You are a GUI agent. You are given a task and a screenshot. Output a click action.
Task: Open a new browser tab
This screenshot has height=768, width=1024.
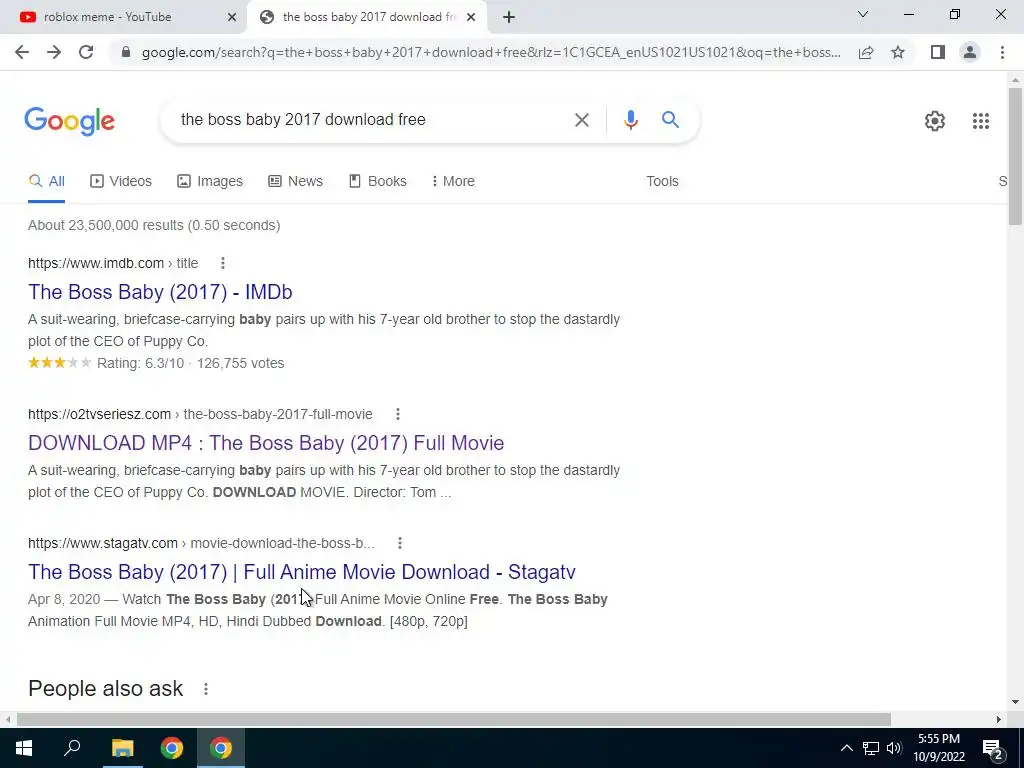[509, 17]
